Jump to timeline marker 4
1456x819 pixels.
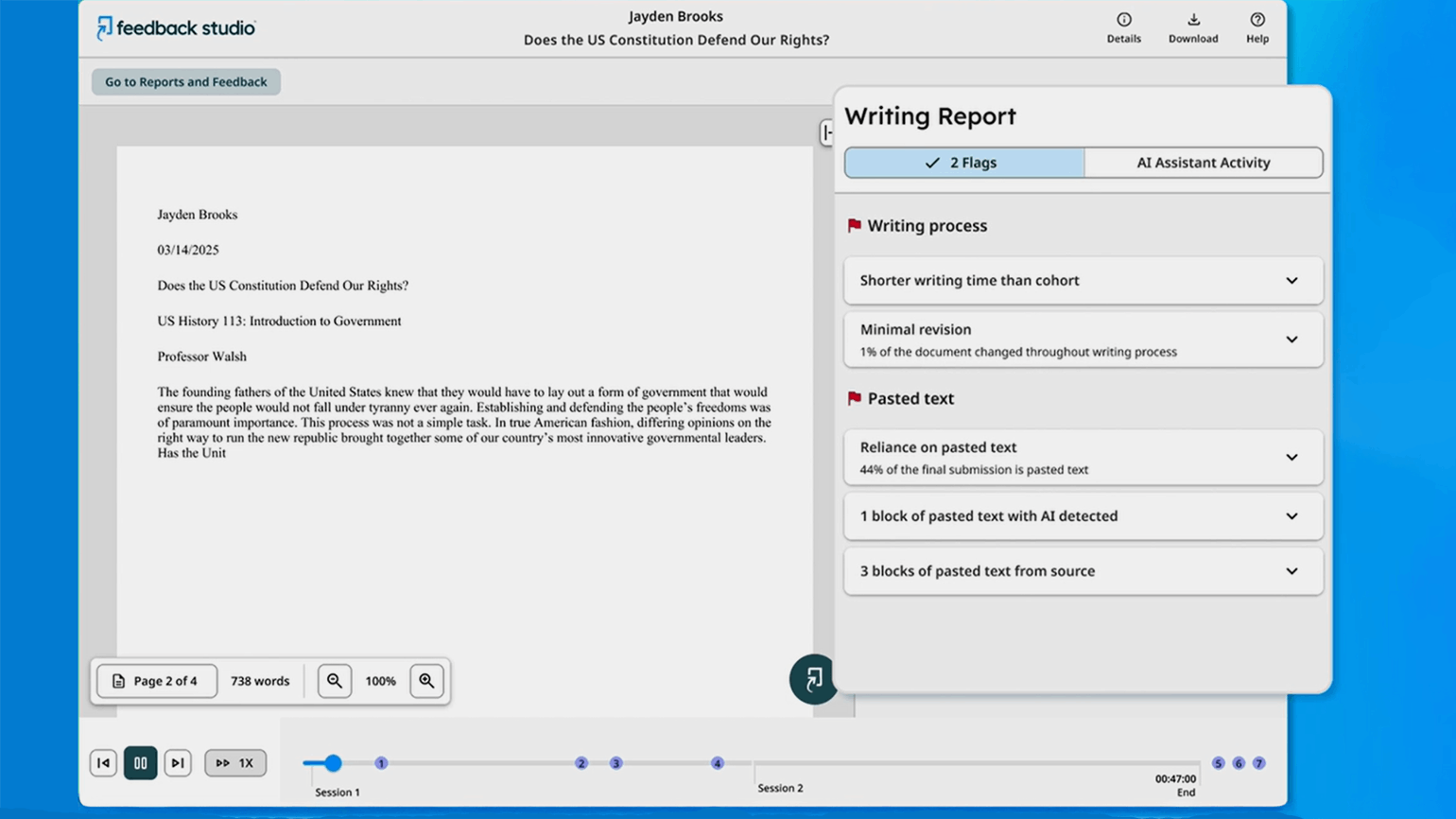[718, 763]
